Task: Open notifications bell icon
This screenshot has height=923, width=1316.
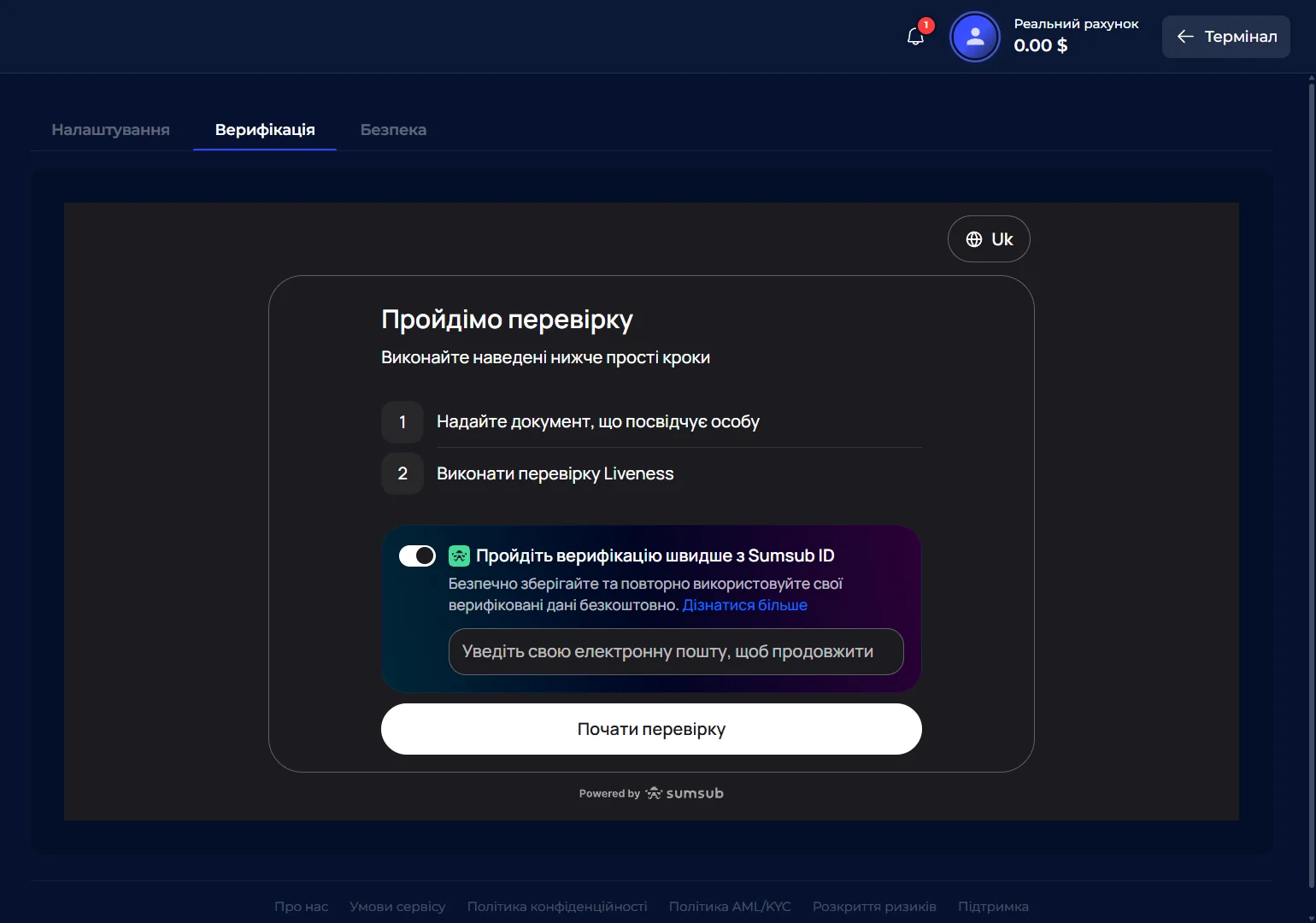Action: tap(915, 37)
